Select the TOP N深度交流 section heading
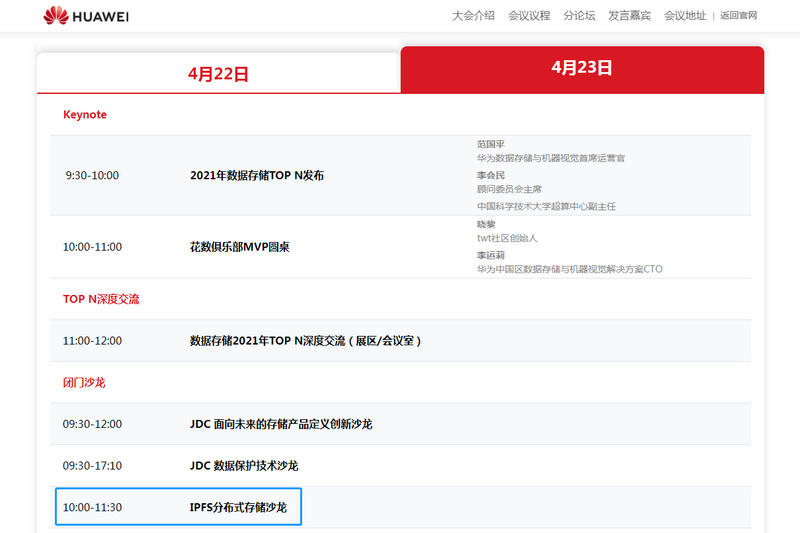This screenshot has width=800, height=533. point(101,299)
